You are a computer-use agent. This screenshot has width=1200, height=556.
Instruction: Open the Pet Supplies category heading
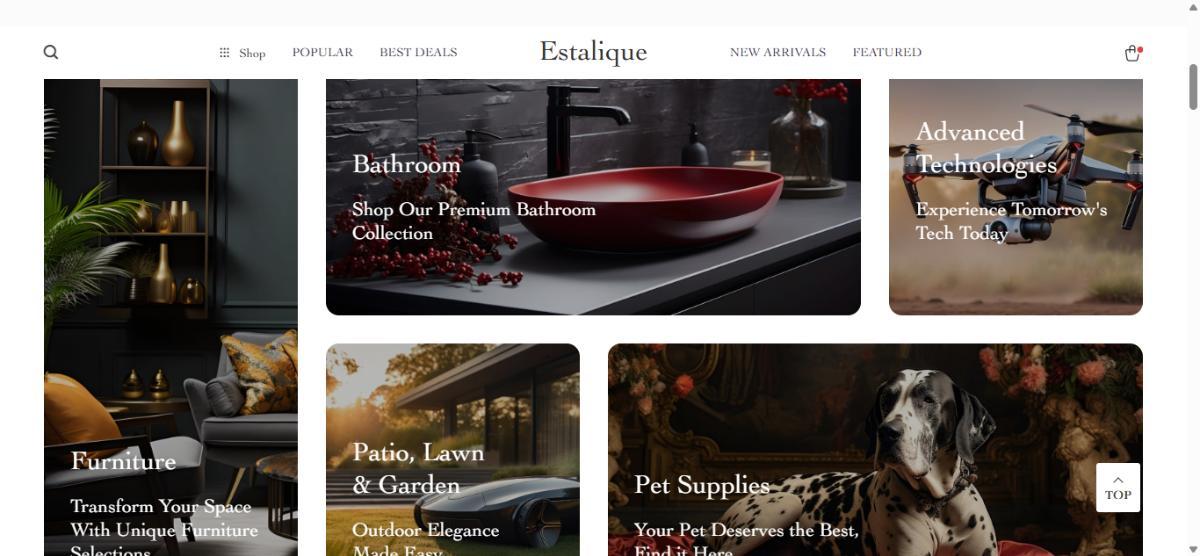point(702,485)
